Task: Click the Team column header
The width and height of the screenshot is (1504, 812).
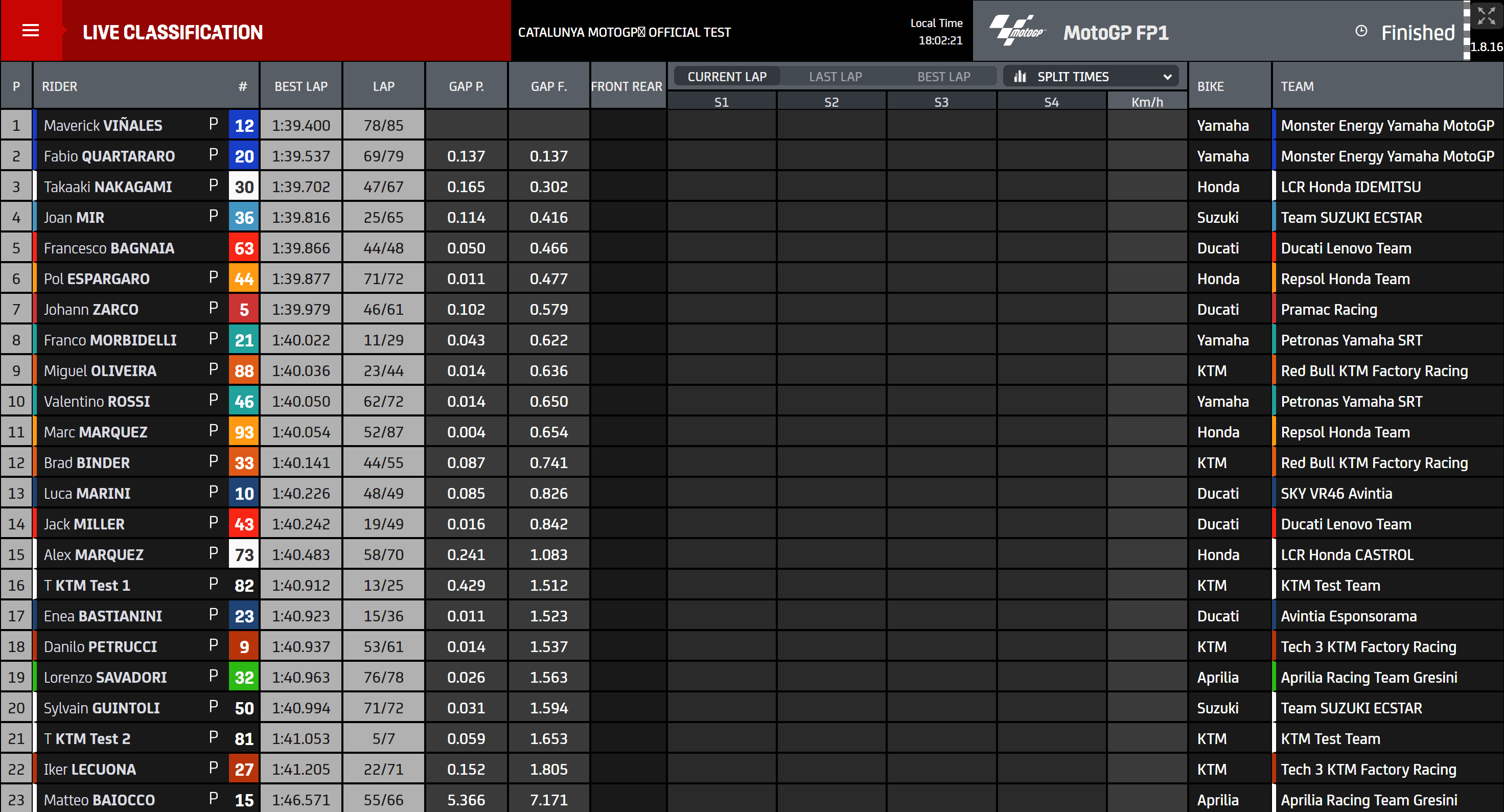Action: tap(1297, 86)
